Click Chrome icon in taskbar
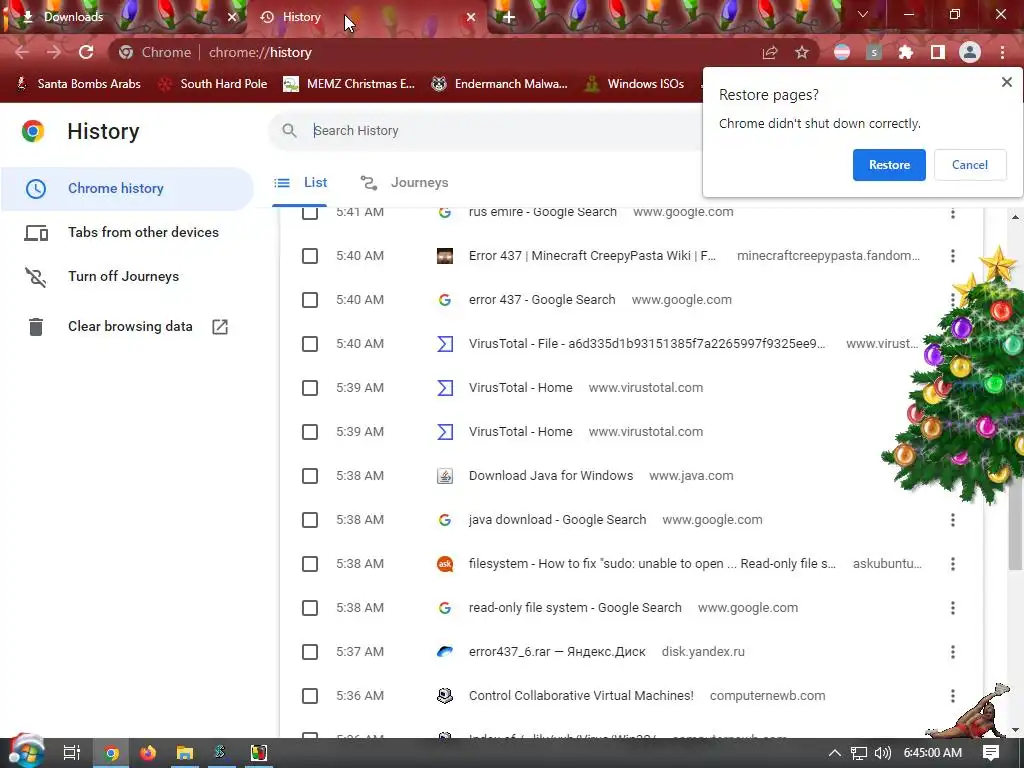The image size is (1024, 768). [x=112, y=753]
